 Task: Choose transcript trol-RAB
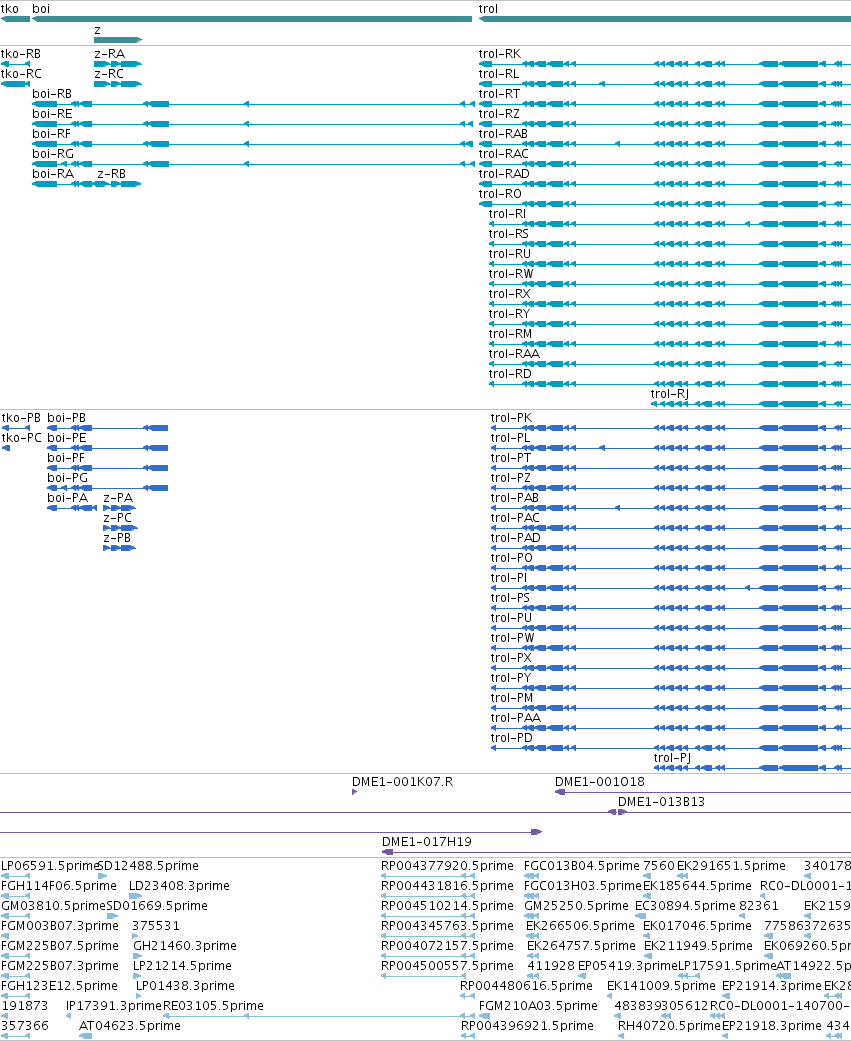(x=503, y=133)
